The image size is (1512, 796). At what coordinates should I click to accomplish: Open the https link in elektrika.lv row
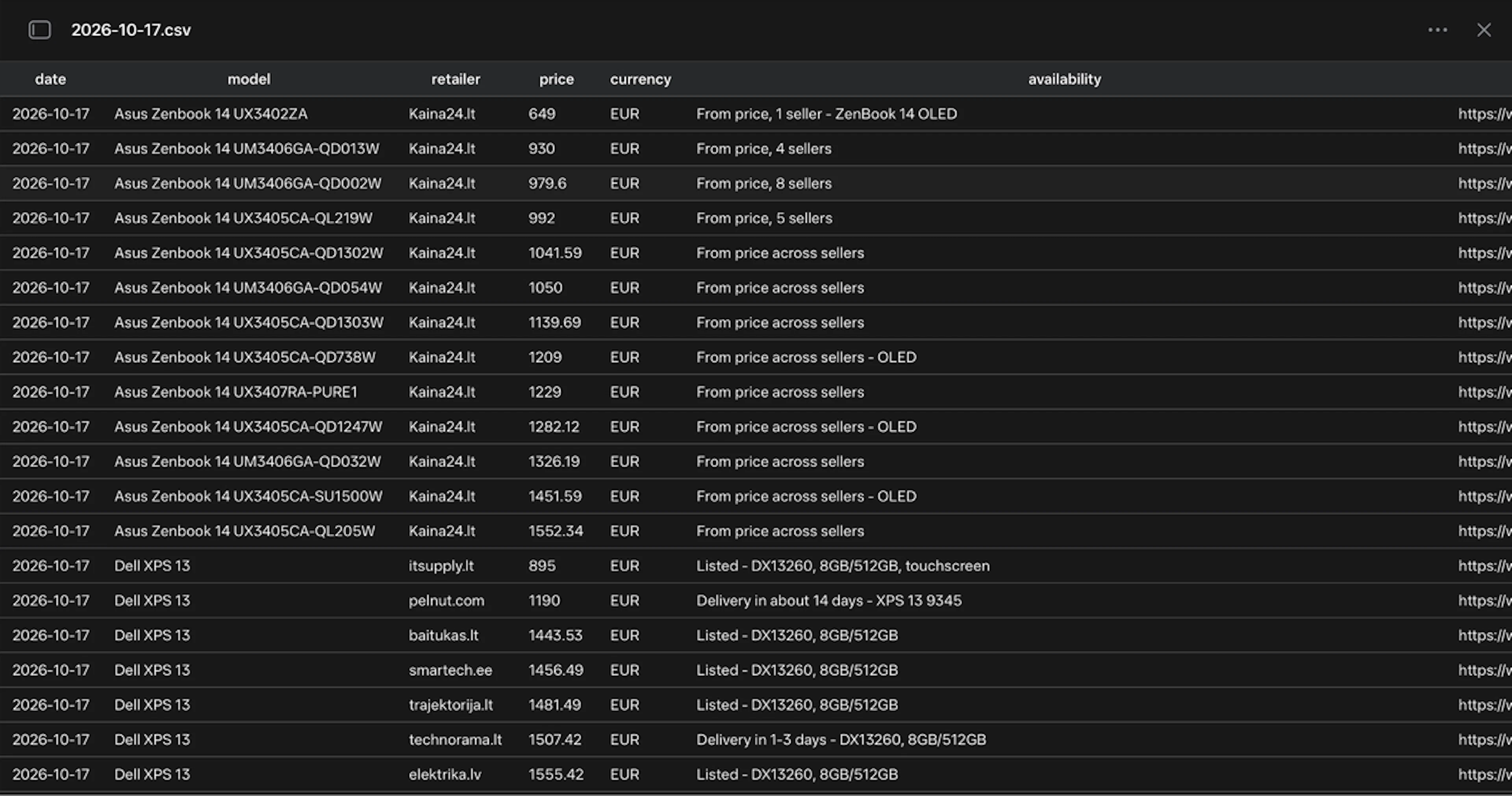click(1484, 774)
